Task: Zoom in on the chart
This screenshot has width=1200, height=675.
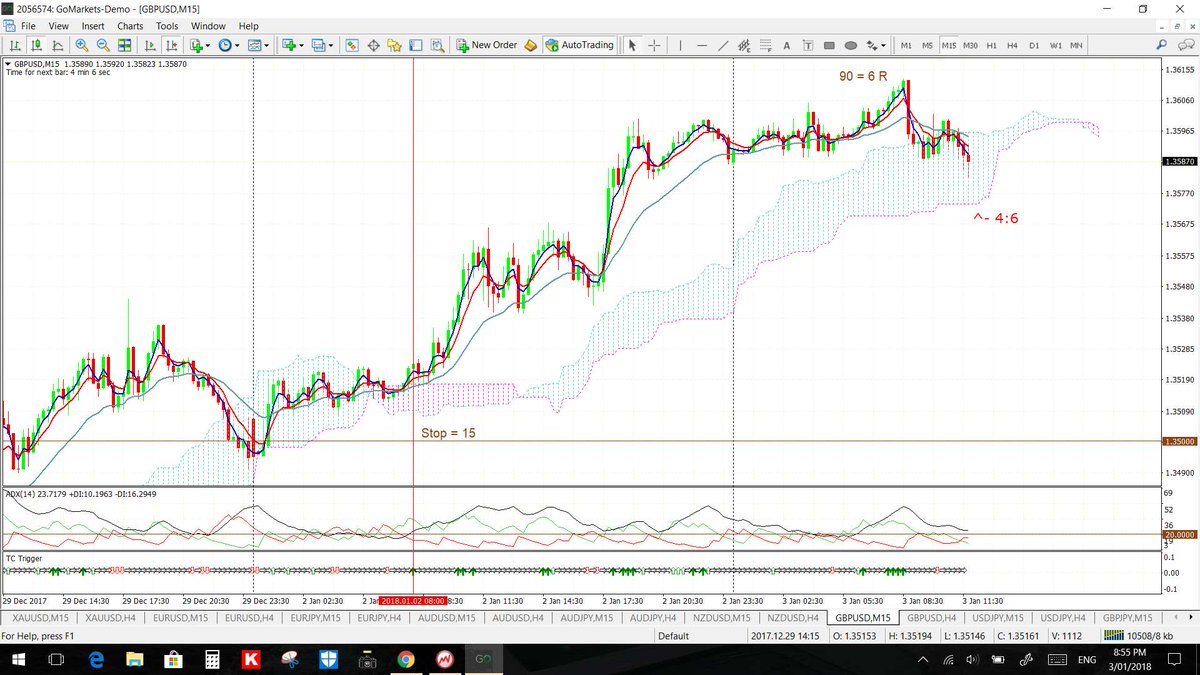Action: coord(81,45)
